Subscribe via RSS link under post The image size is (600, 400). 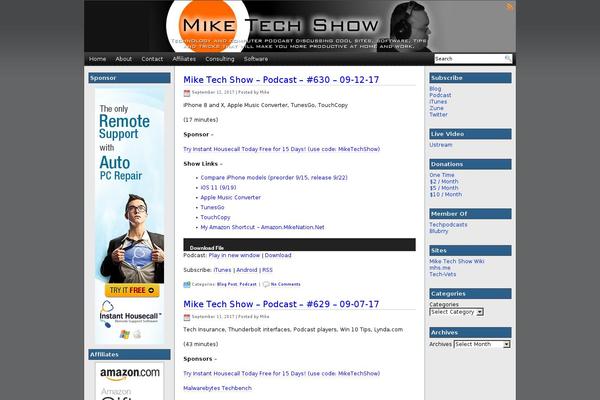click(x=267, y=270)
